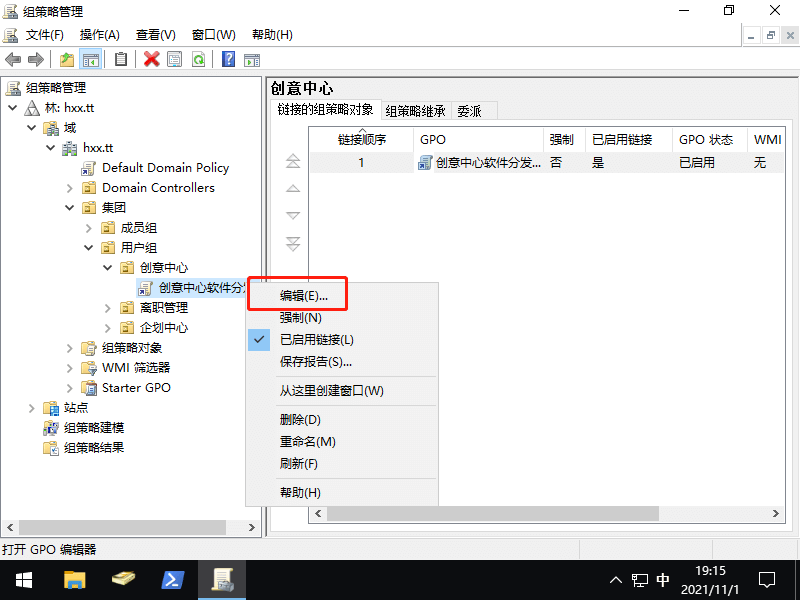Screen dimensions: 800x600
Task: Select the 链接的组策略对象 tab
Action: [x=325, y=109]
